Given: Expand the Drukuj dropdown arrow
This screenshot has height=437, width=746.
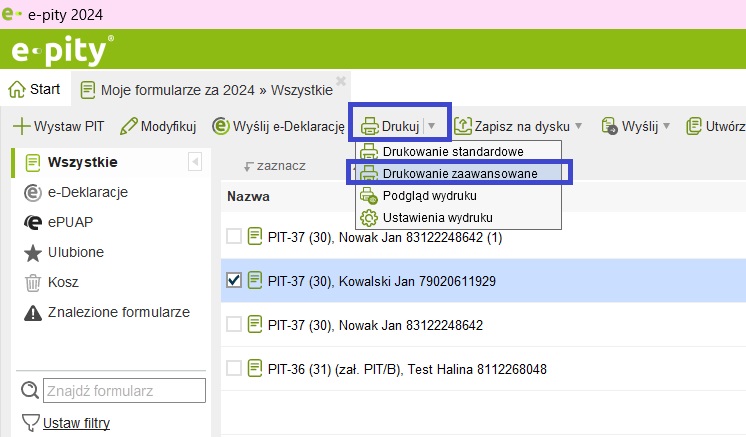Looking at the screenshot, I should (x=432, y=127).
